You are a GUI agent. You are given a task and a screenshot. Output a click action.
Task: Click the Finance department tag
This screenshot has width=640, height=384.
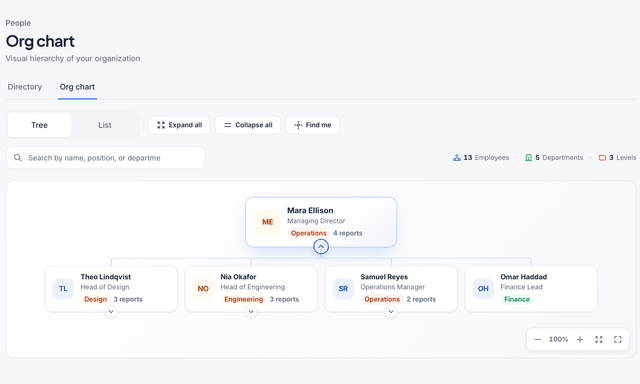pos(517,299)
